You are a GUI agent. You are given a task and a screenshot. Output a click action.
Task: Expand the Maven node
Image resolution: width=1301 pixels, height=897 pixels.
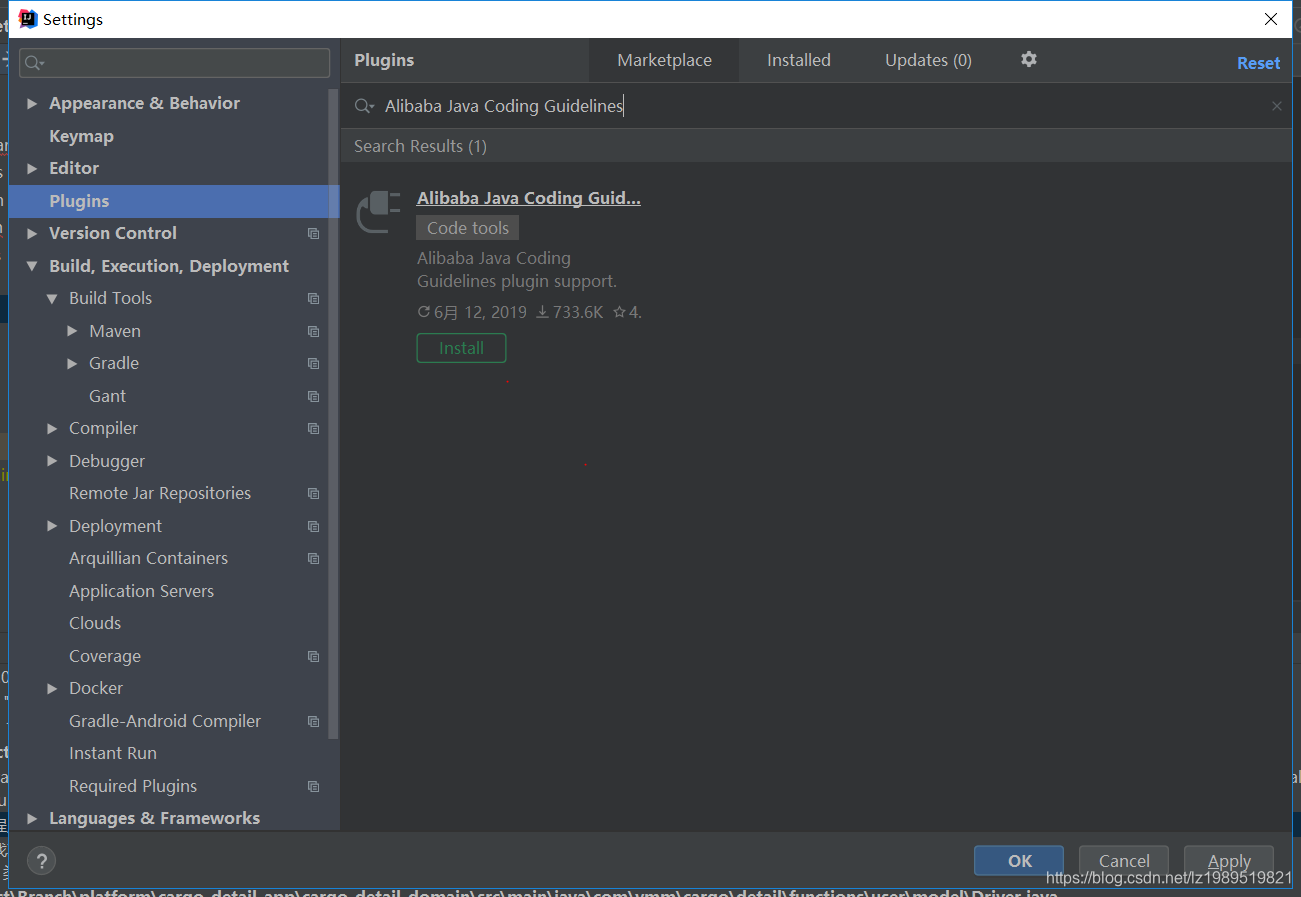(x=72, y=331)
